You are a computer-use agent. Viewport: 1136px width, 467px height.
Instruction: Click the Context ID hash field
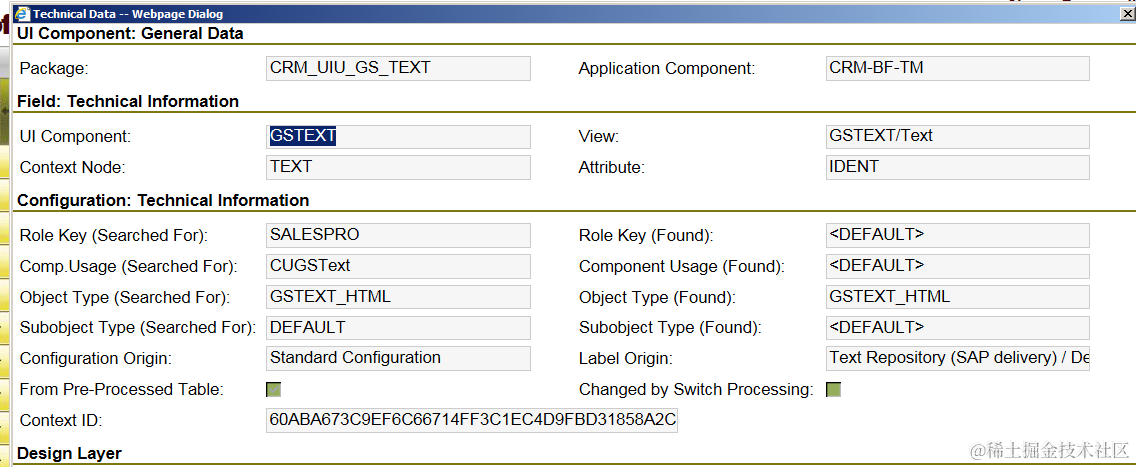[x=472, y=420]
